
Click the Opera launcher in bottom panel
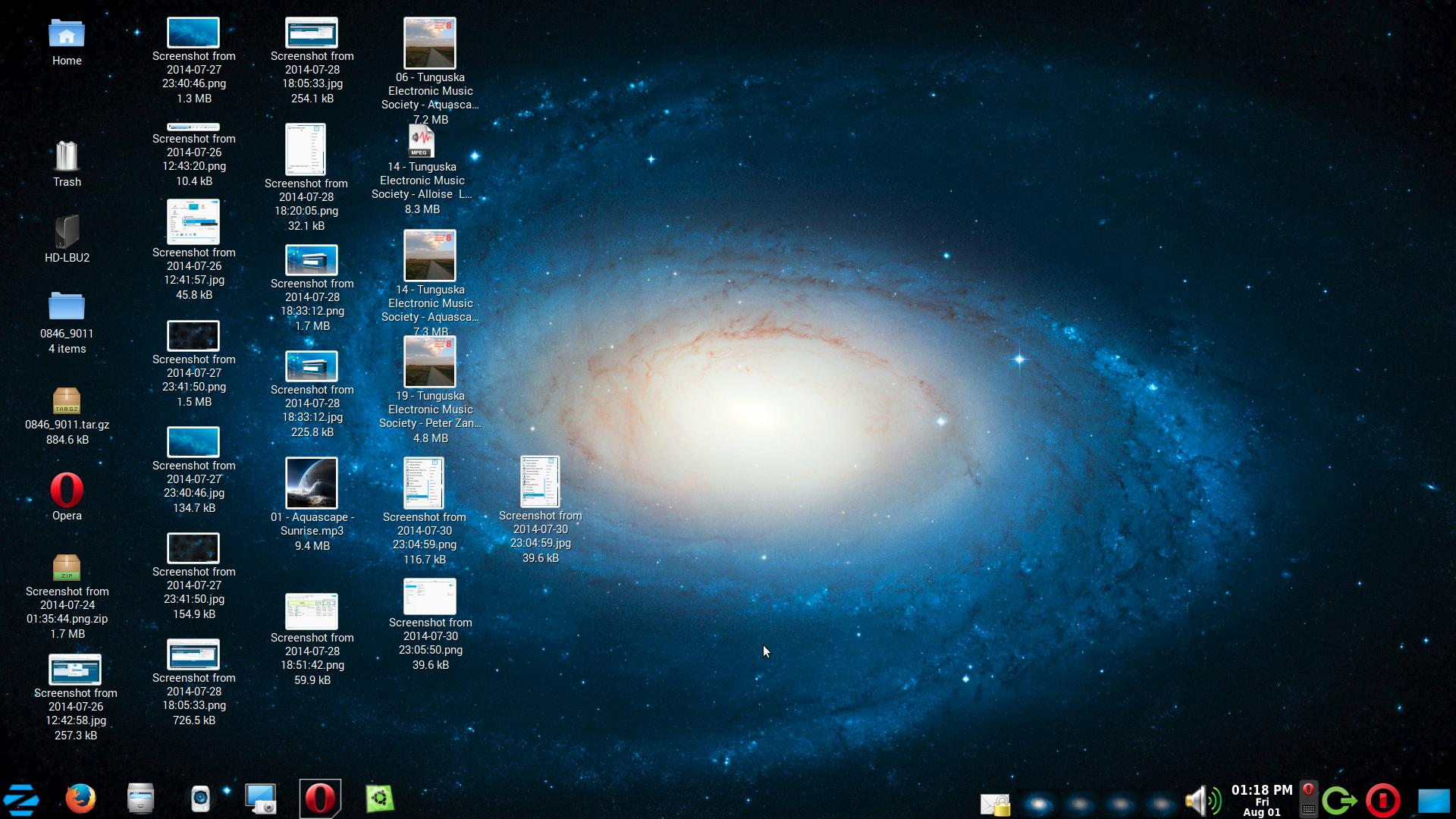[x=320, y=799]
